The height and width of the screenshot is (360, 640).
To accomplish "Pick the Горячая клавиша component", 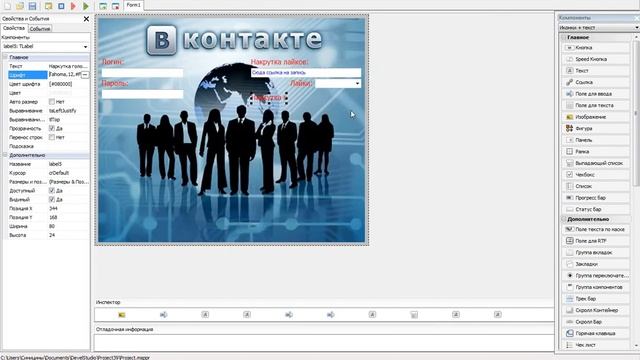I will coord(596,333).
